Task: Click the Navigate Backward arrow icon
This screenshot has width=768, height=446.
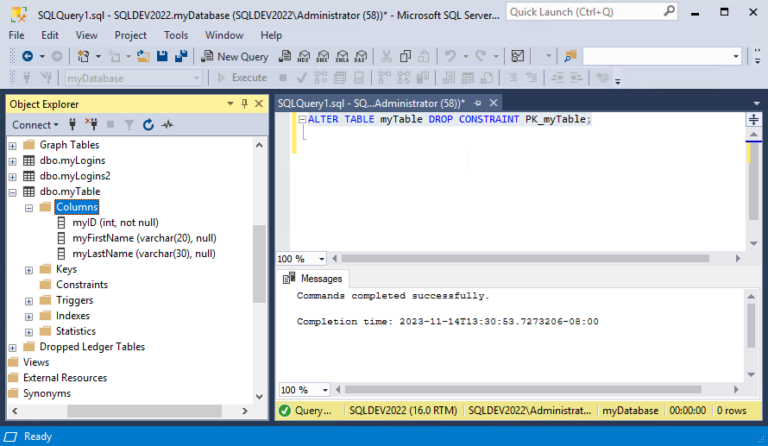Action: tap(27, 57)
